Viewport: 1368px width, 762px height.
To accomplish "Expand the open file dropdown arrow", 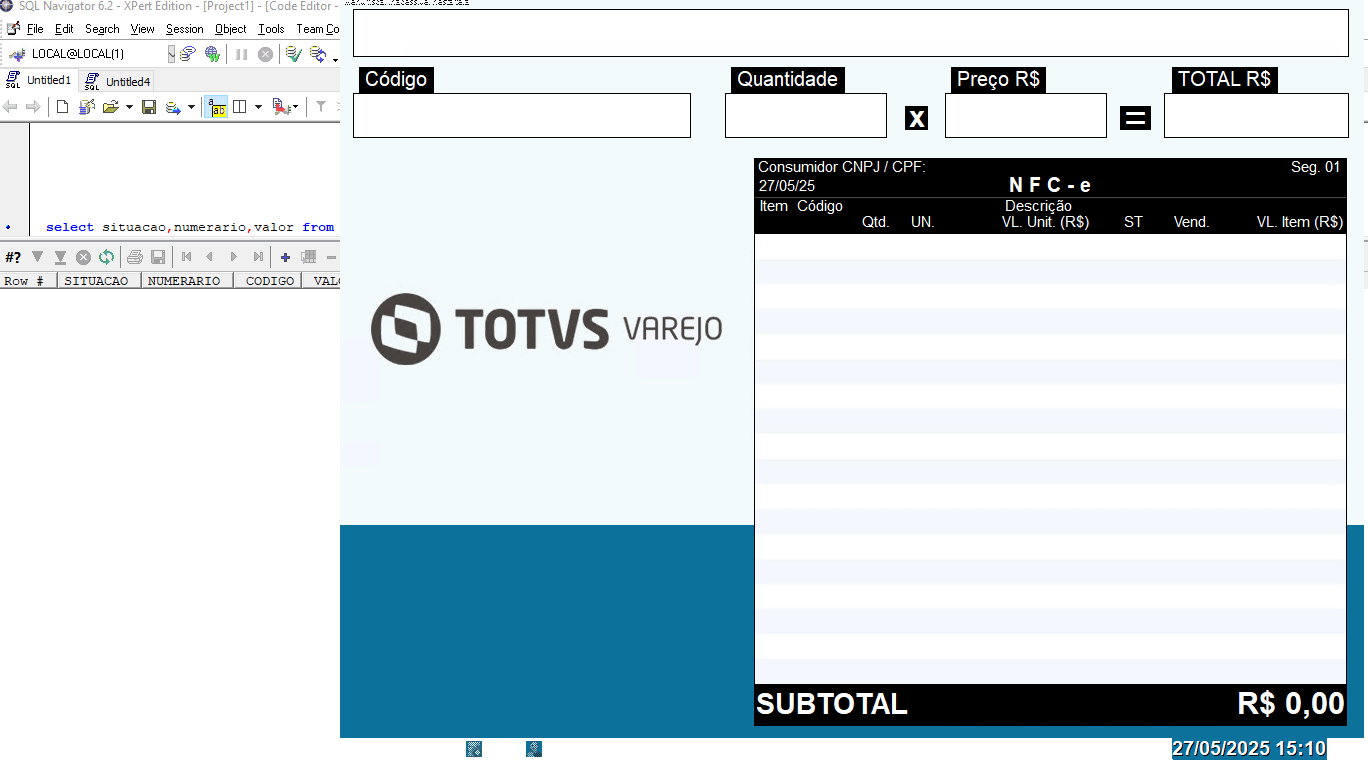I will pos(129,107).
